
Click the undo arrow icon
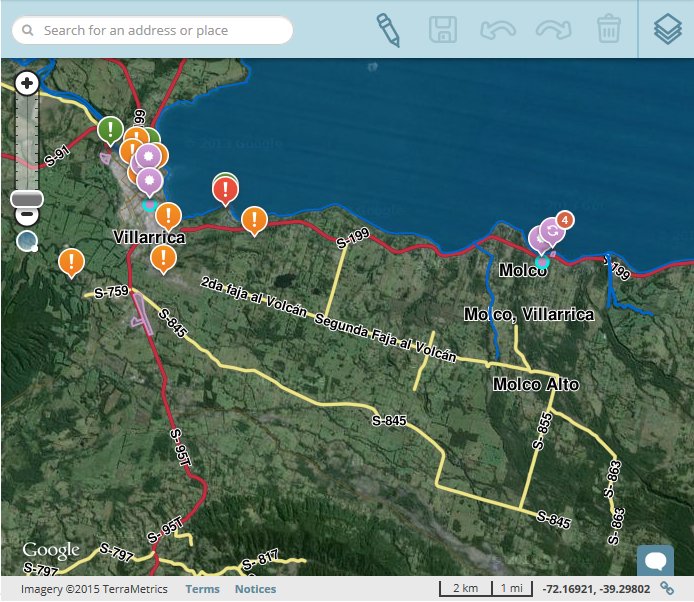(x=498, y=30)
